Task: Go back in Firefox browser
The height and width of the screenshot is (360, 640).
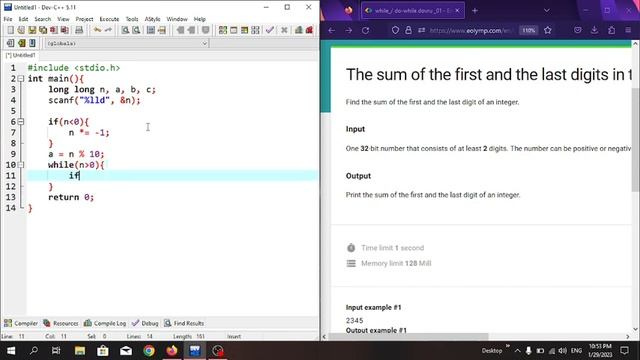Action: pyautogui.click(x=331, y=30)
